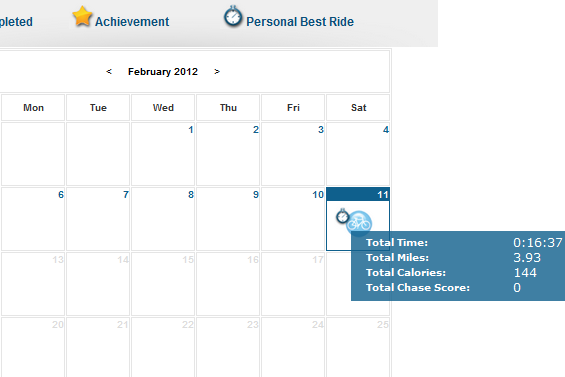Click the highlighted day 11 header
The image size is (565, 377).
tap(358, 194)
